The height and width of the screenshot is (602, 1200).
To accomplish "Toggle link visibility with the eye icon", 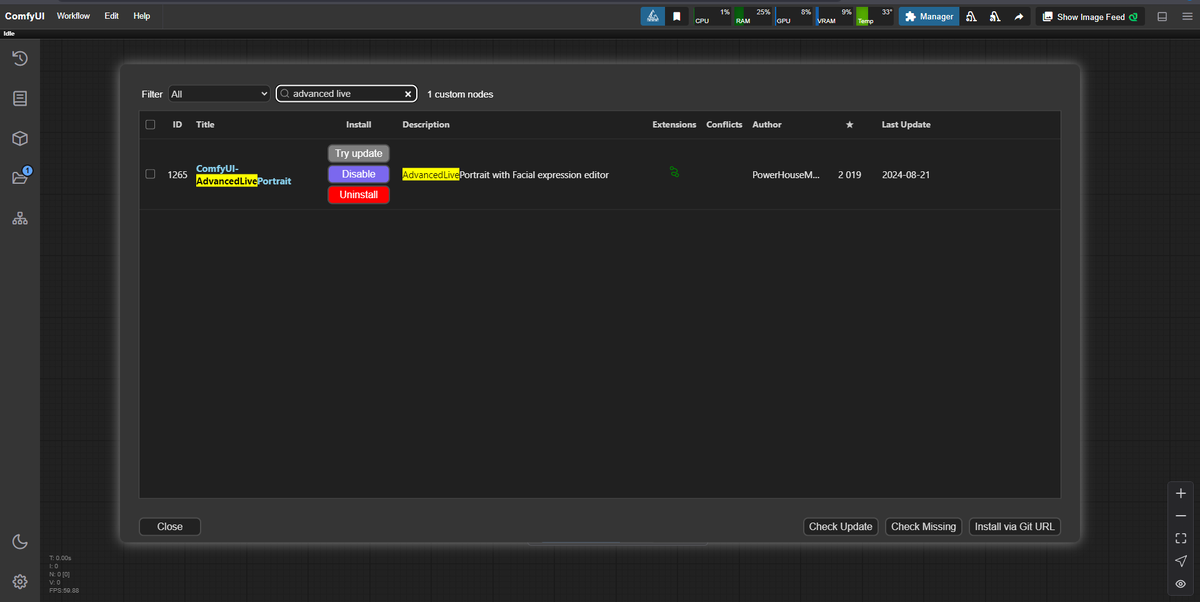I will click(1181, 583).
